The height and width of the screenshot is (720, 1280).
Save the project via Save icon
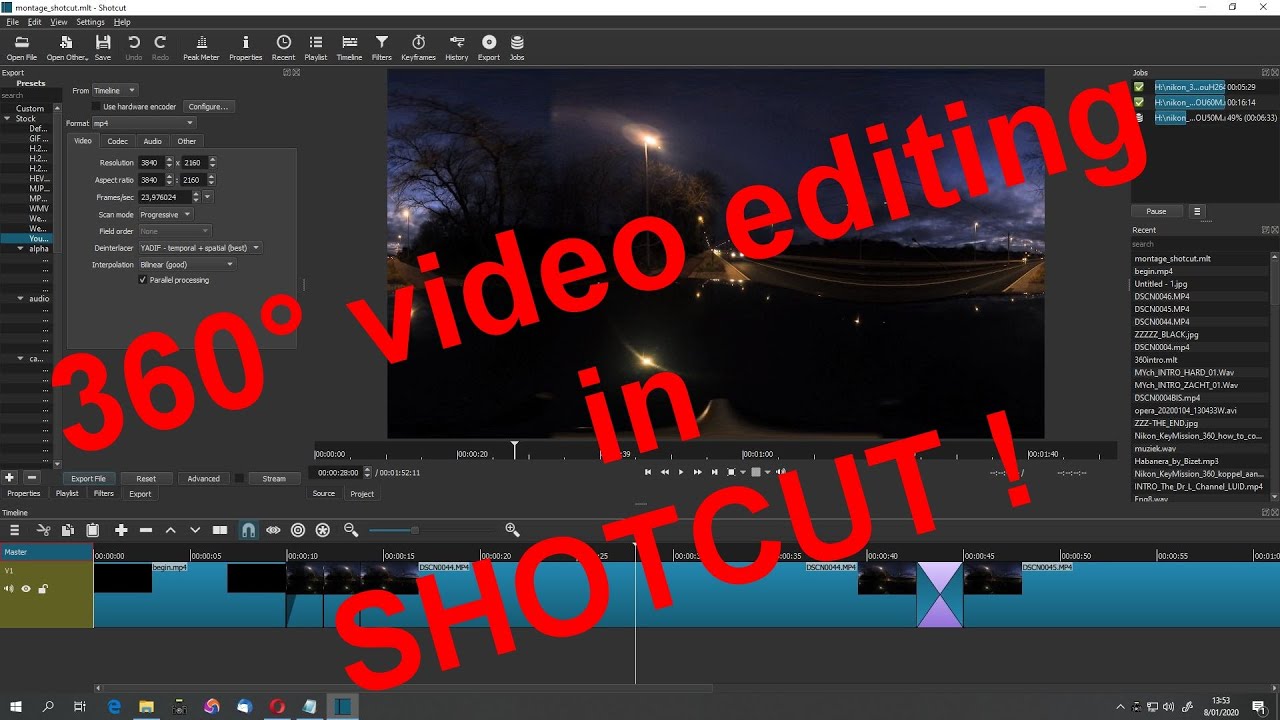point(103,48)
